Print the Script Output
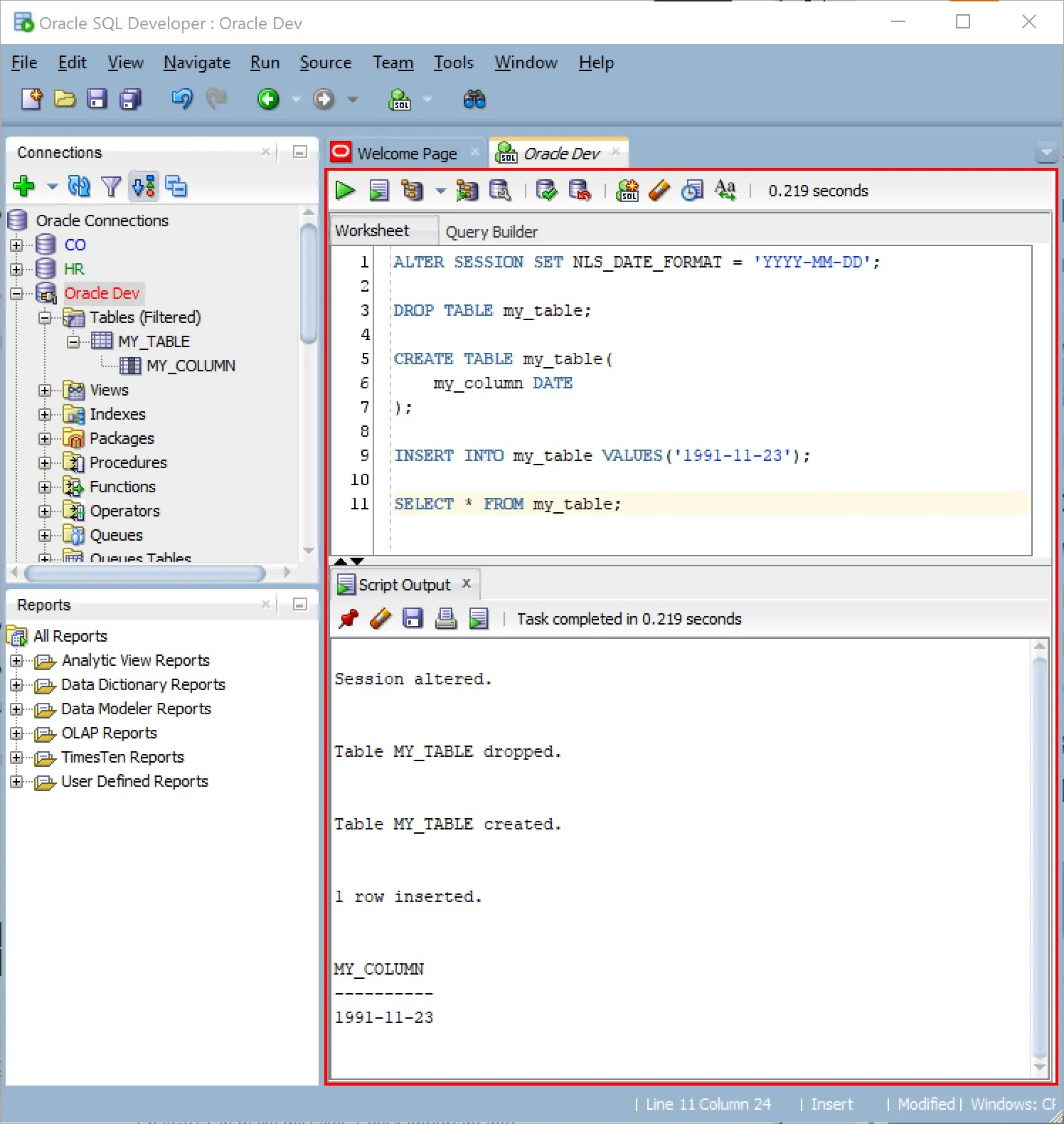This screenshot has height=1124, width=1064. (446, 618)
